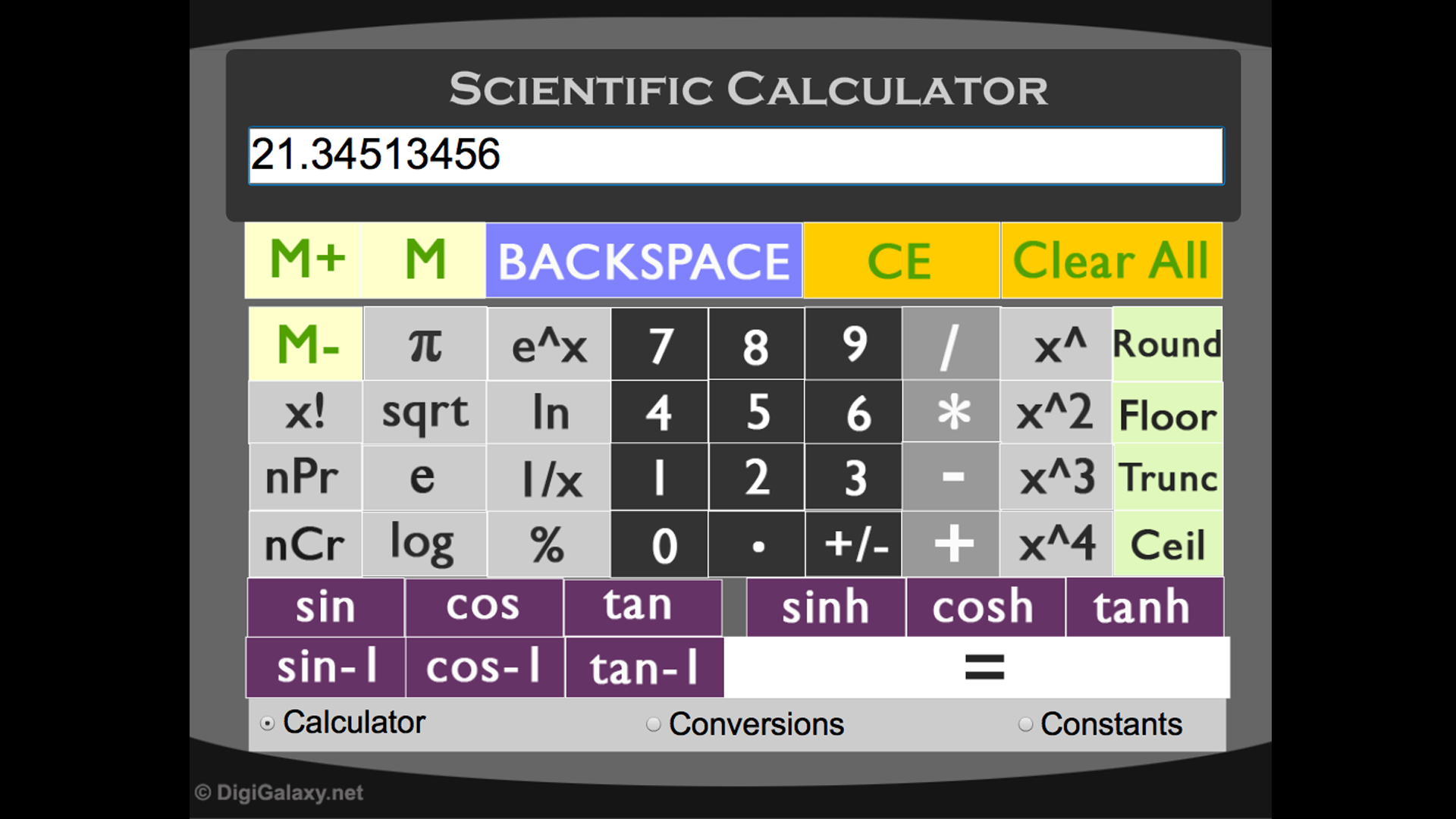Screen dimensions: 1456x819
Task: Select the Round function key
Action: click(1166, 345)
